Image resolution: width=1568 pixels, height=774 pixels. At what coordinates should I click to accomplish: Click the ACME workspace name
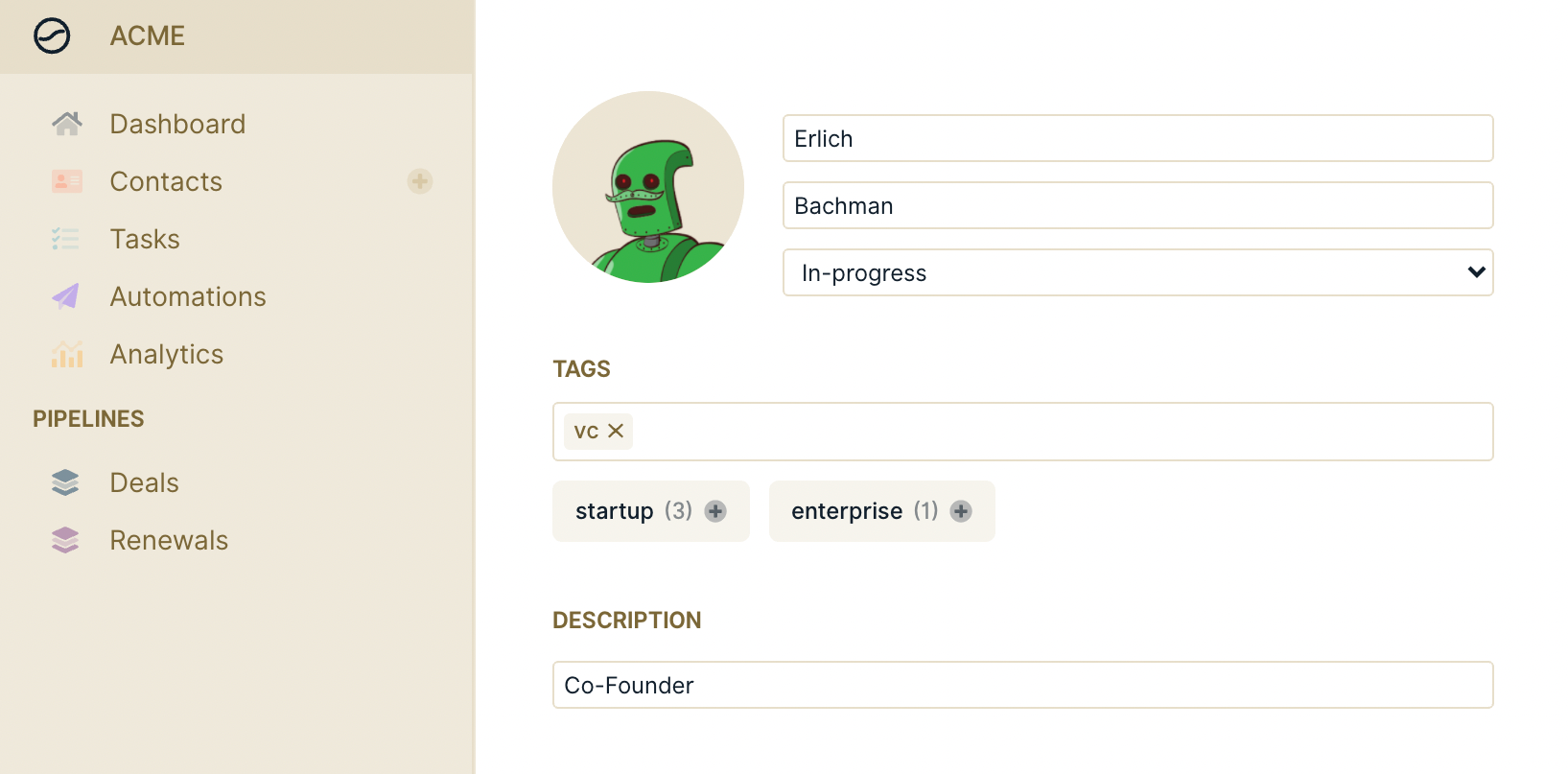[148, 36]
